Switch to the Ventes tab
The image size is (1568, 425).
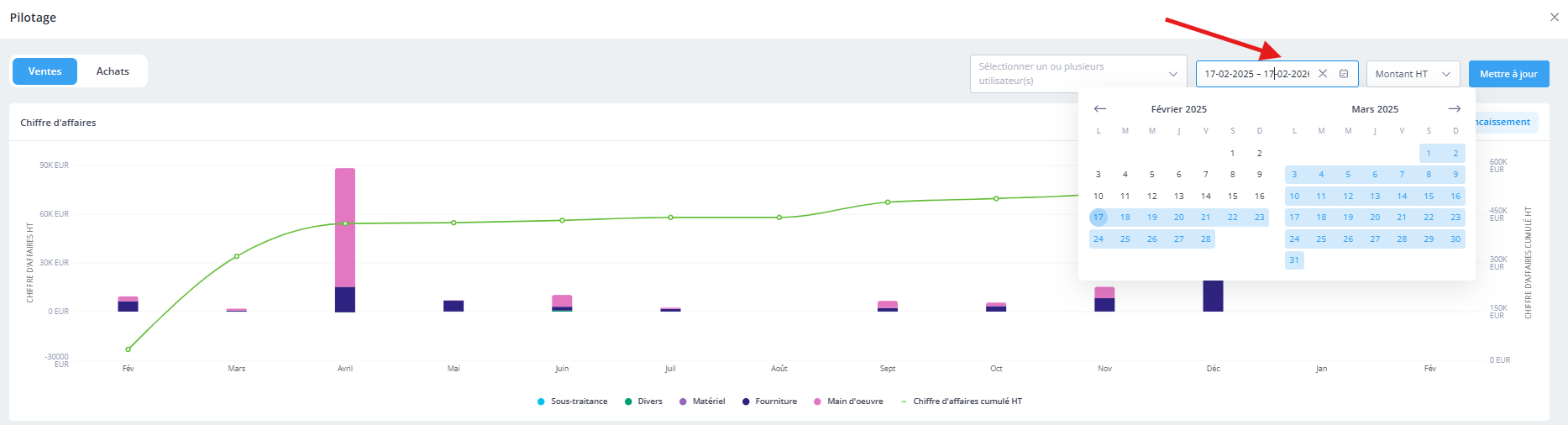point(45,71)
